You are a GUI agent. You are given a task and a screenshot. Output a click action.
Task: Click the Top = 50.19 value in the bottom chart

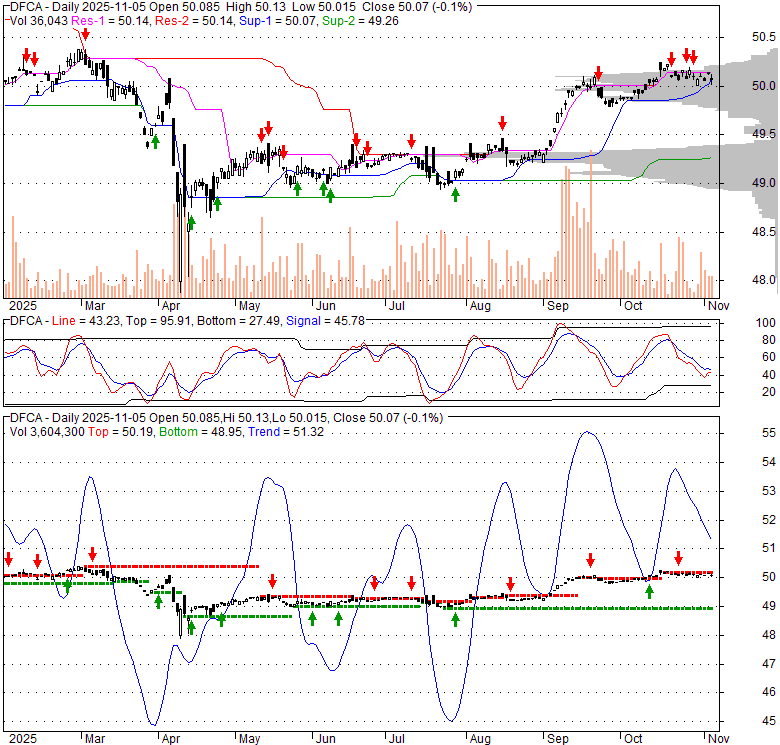(x=121, y=432)
